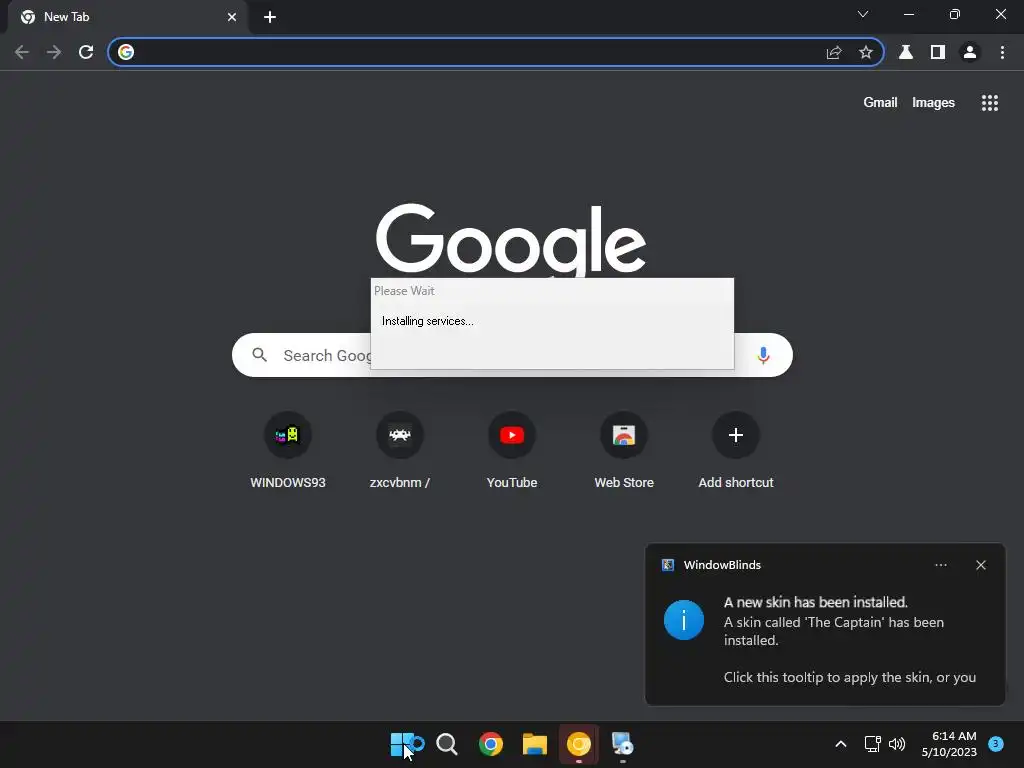The height and width of the screenshot is (768, 1024).
Task: Open the Google apps grid
Action: tap(990, 103)
